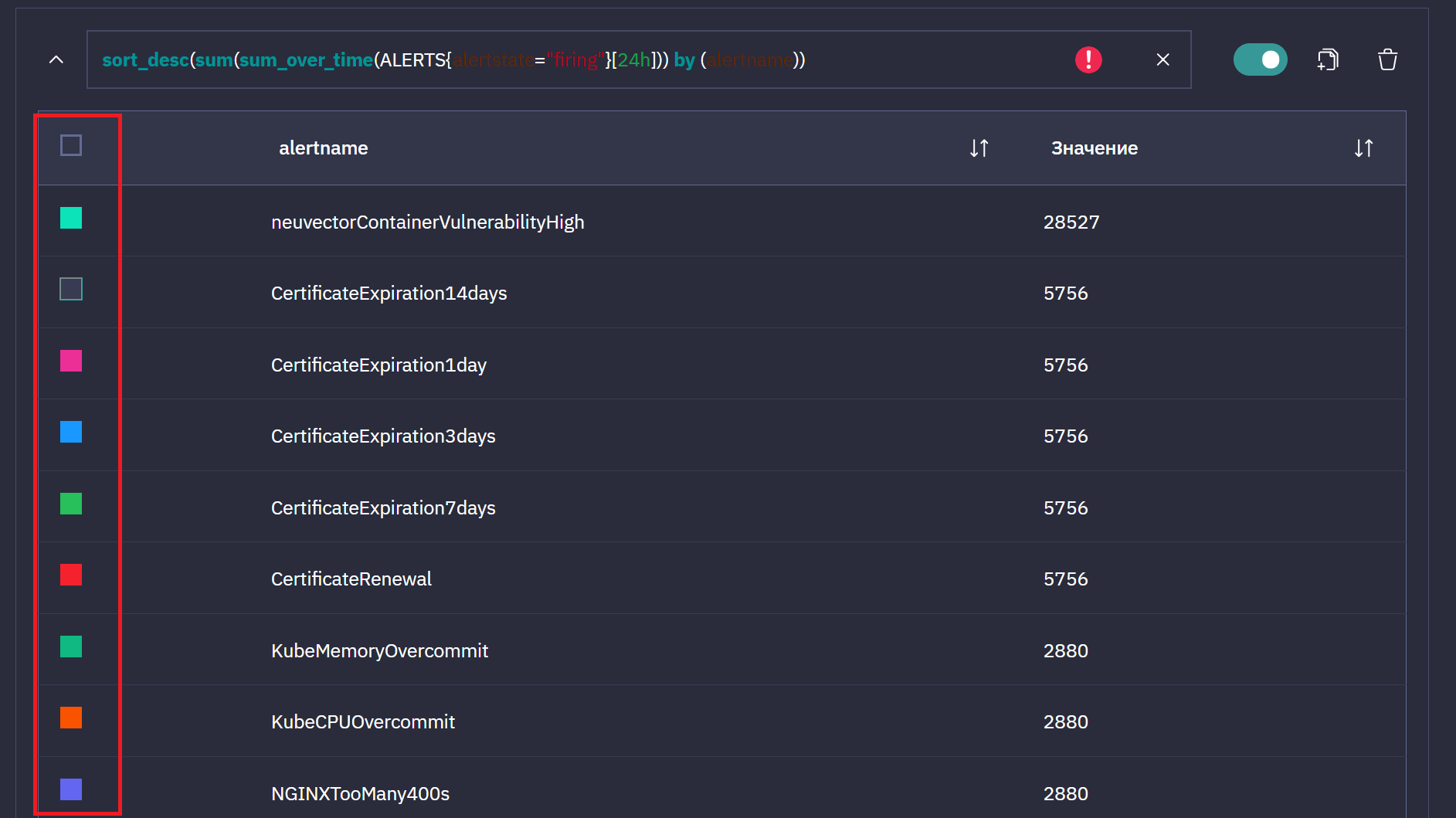Sort table by Значение column arrows
This screenshot has width=1456, height=818.
tap(1363, 148)
